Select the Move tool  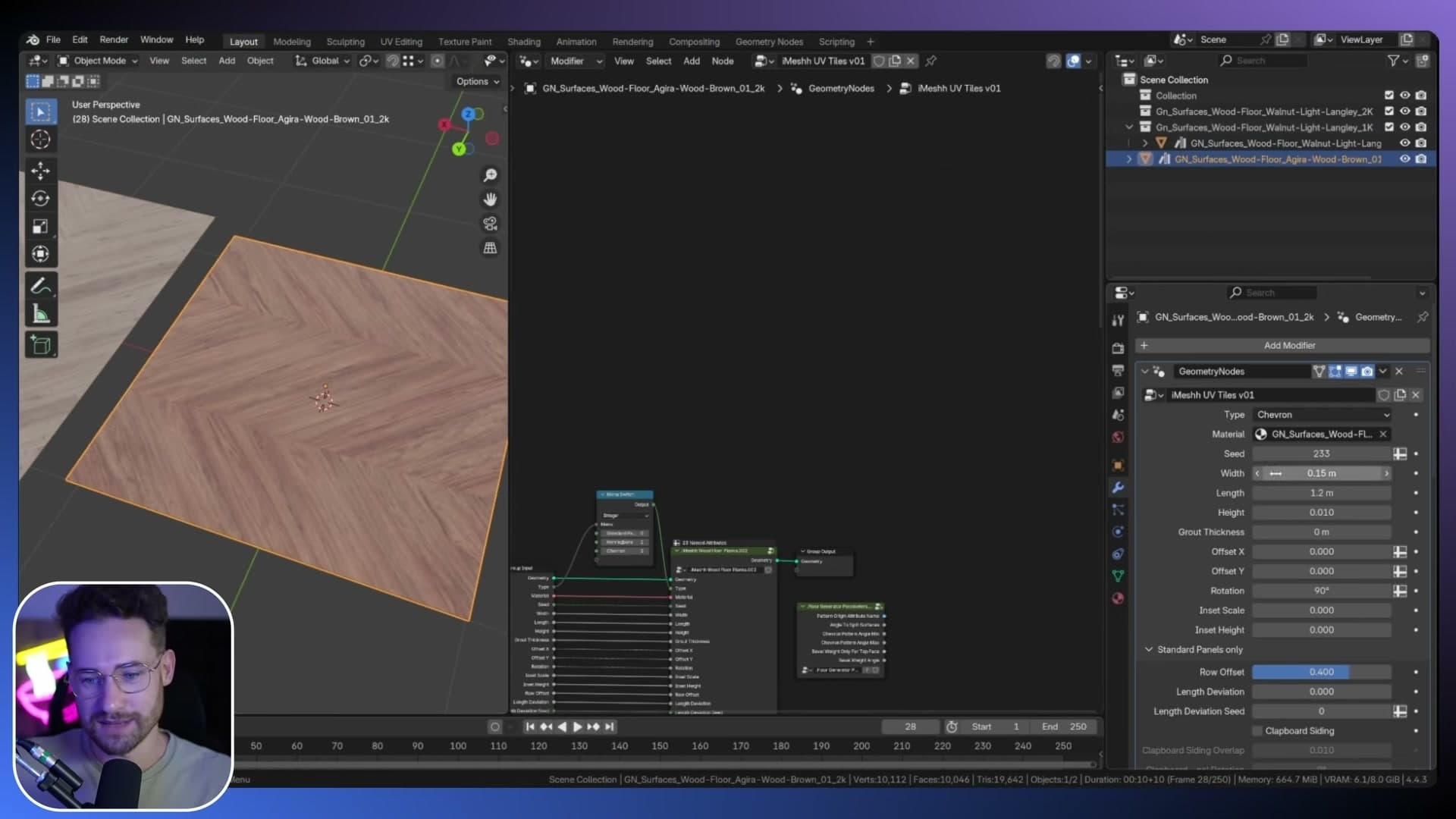pos(40,171)
